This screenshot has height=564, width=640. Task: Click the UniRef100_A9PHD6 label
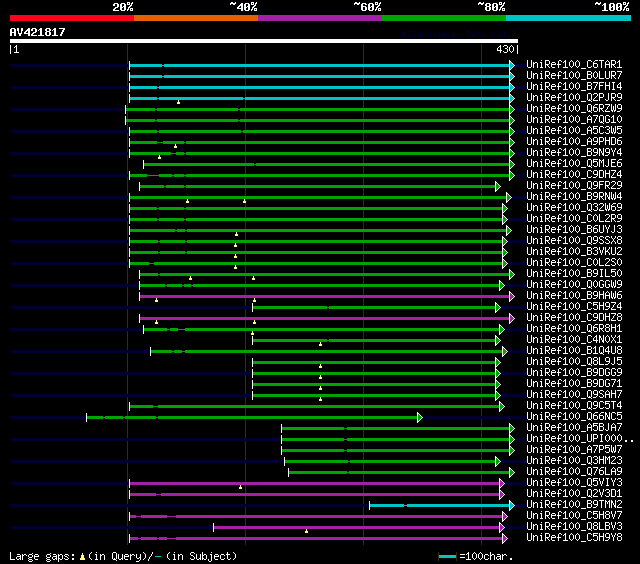coord(574,142)
